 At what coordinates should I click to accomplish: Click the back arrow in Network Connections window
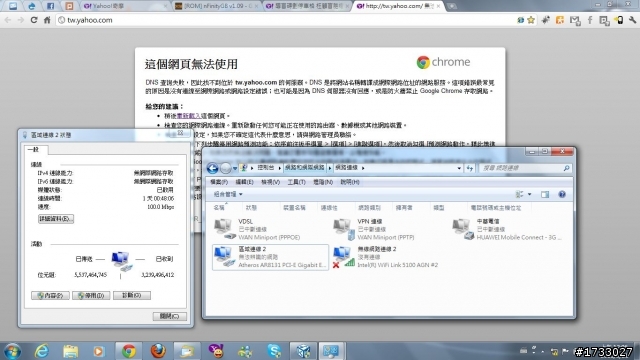pos(212,168)
